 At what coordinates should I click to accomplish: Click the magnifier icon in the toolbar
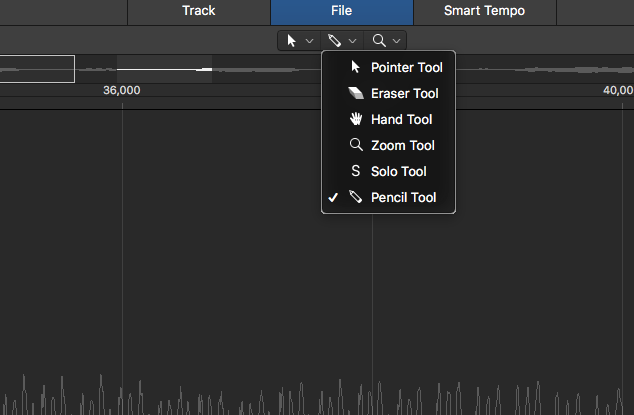pos(379,41)
